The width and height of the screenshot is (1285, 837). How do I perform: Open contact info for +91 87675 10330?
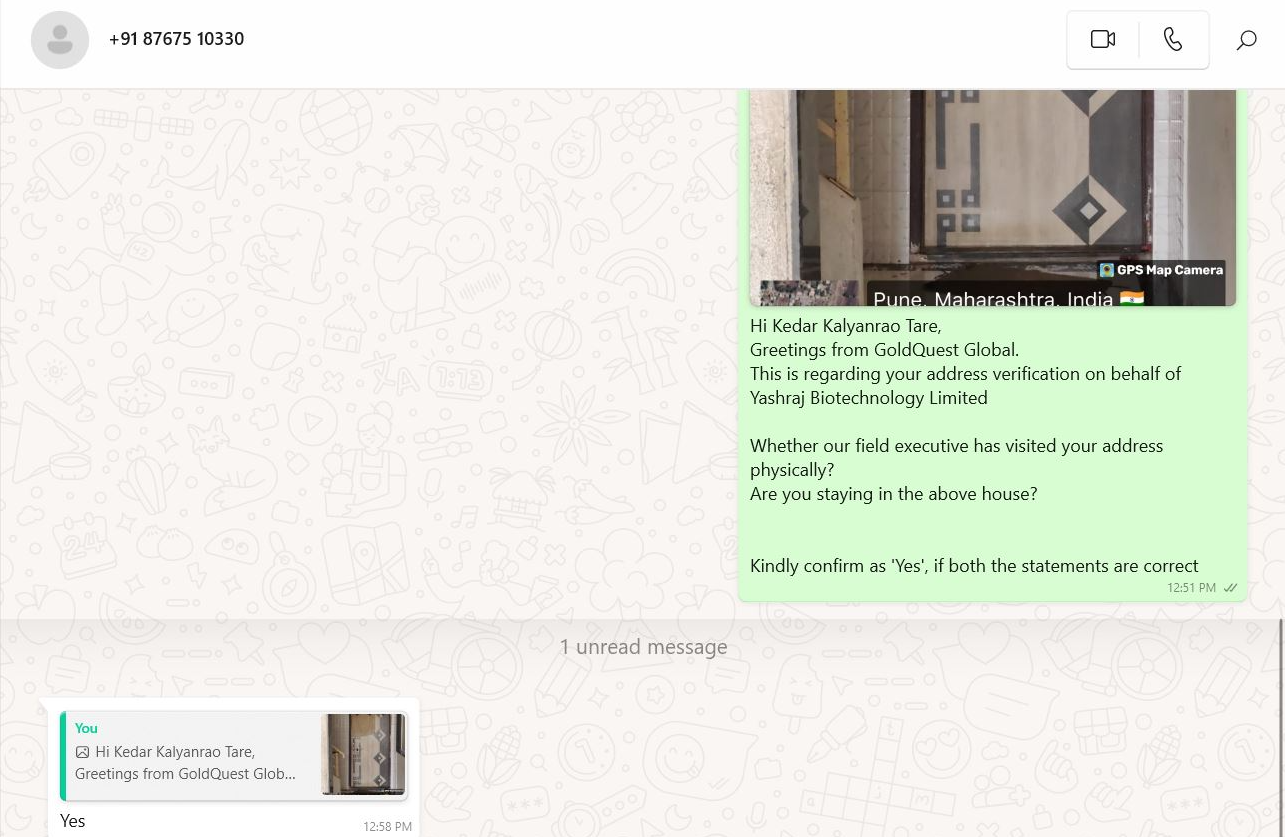point(176,39)
